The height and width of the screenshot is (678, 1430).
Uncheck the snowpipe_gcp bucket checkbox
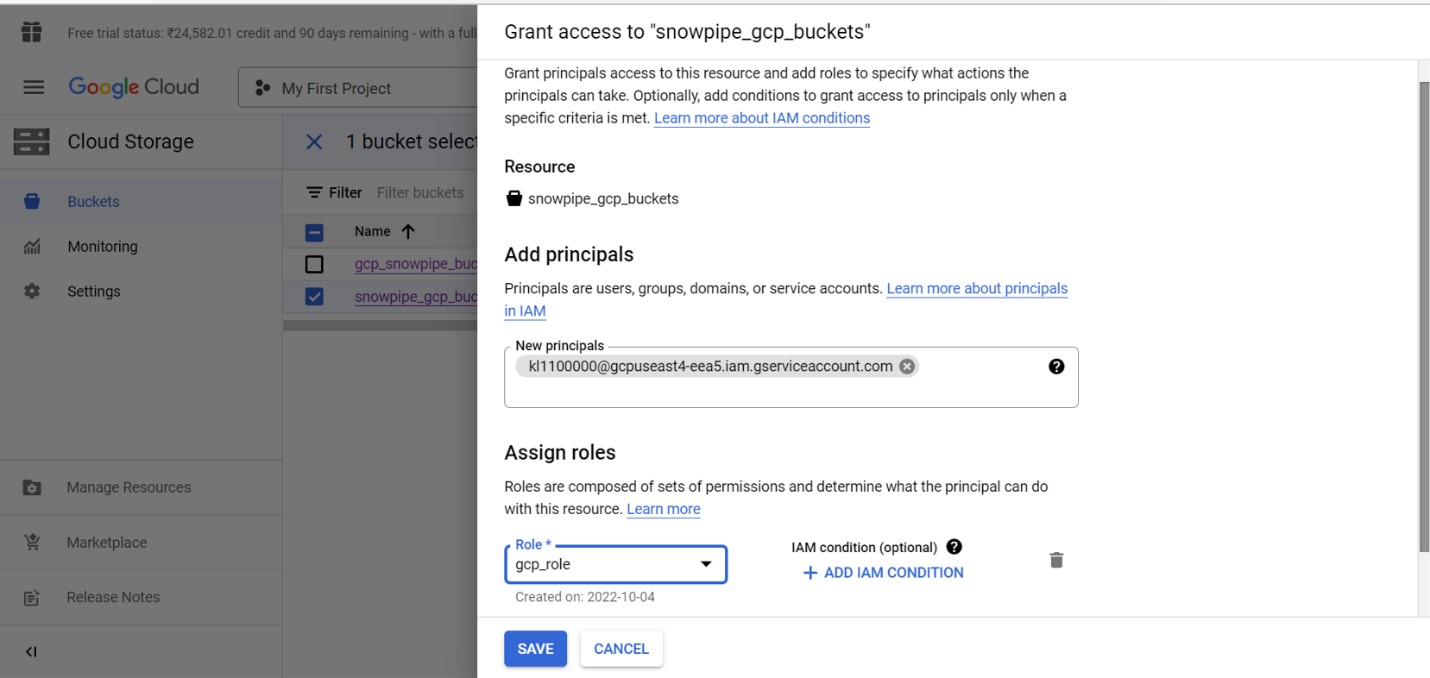314,297
